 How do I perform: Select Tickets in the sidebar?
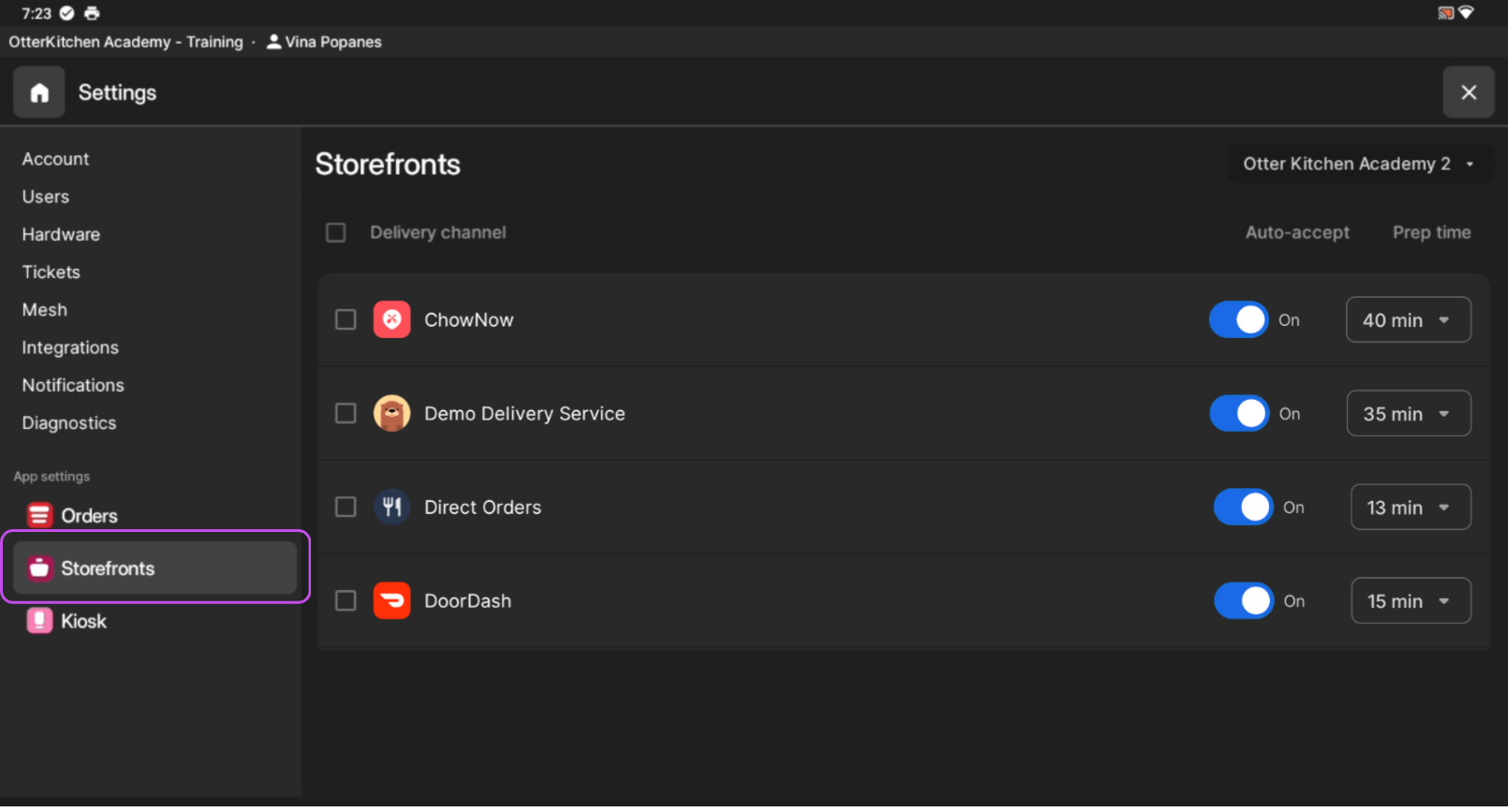tap(52, 272)
